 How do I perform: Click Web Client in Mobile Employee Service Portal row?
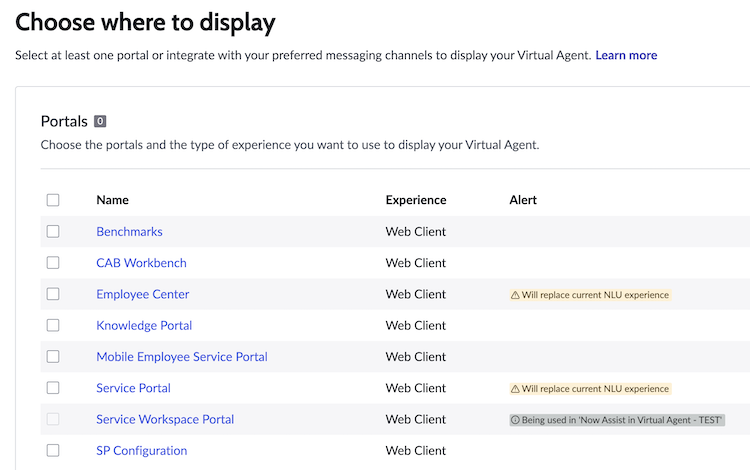click(416, 357)
